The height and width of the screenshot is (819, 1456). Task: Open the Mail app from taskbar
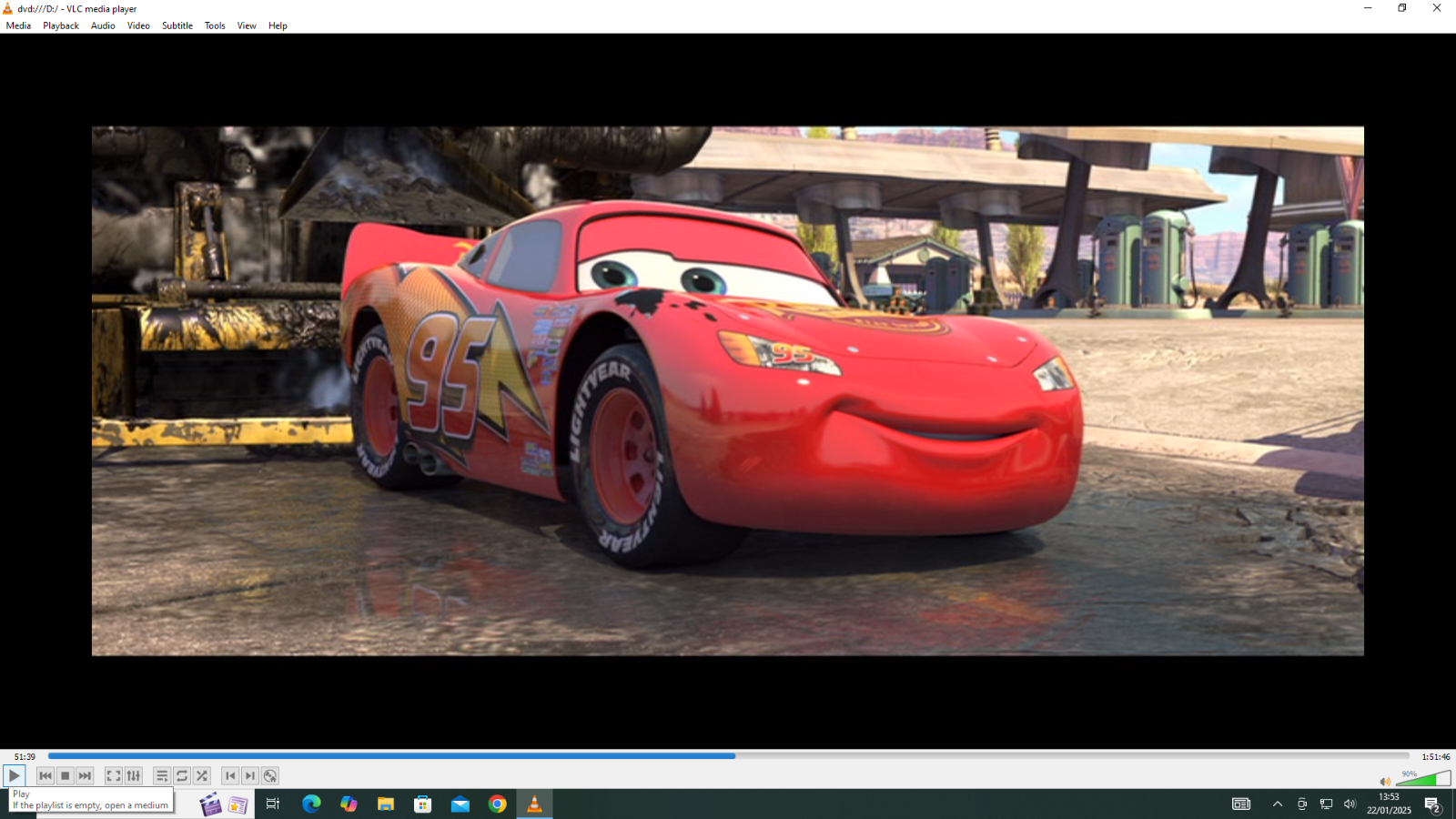point(460,804)
